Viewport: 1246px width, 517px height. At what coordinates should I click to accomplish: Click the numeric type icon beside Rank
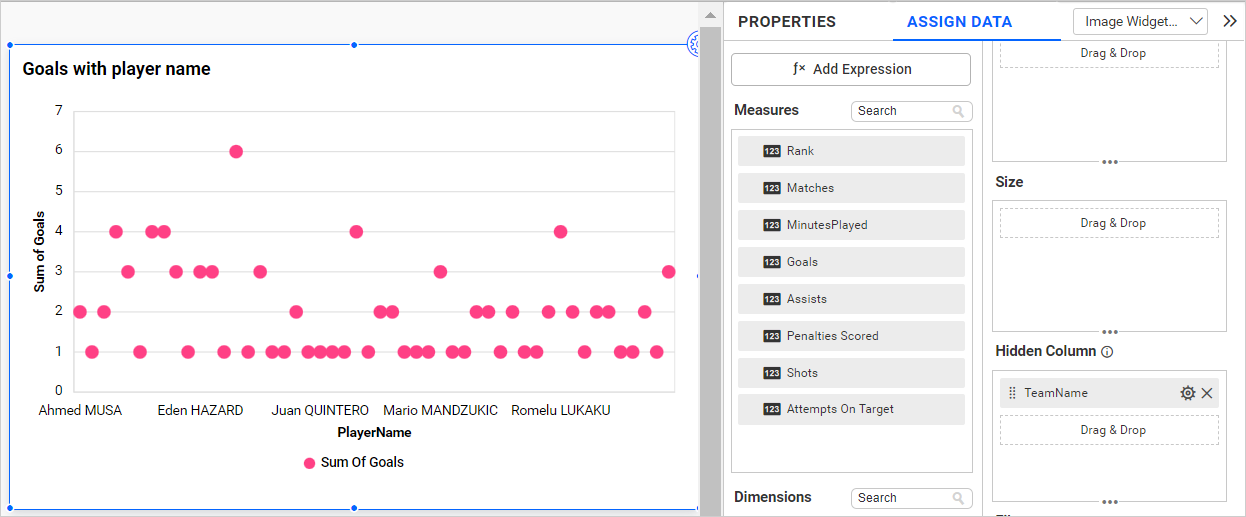pos(772,151)
